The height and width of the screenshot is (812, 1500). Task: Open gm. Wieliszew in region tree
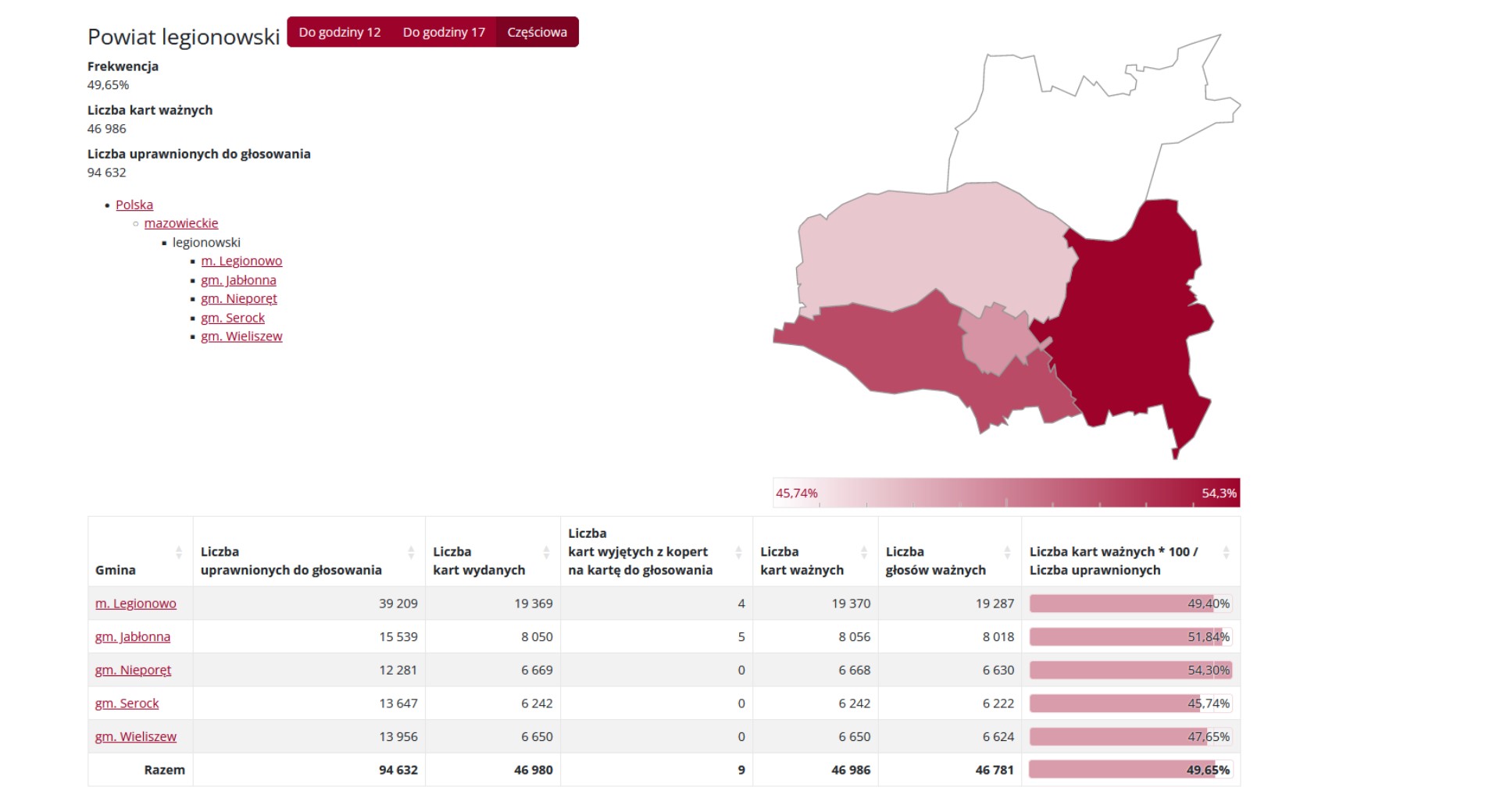(241, 337)
